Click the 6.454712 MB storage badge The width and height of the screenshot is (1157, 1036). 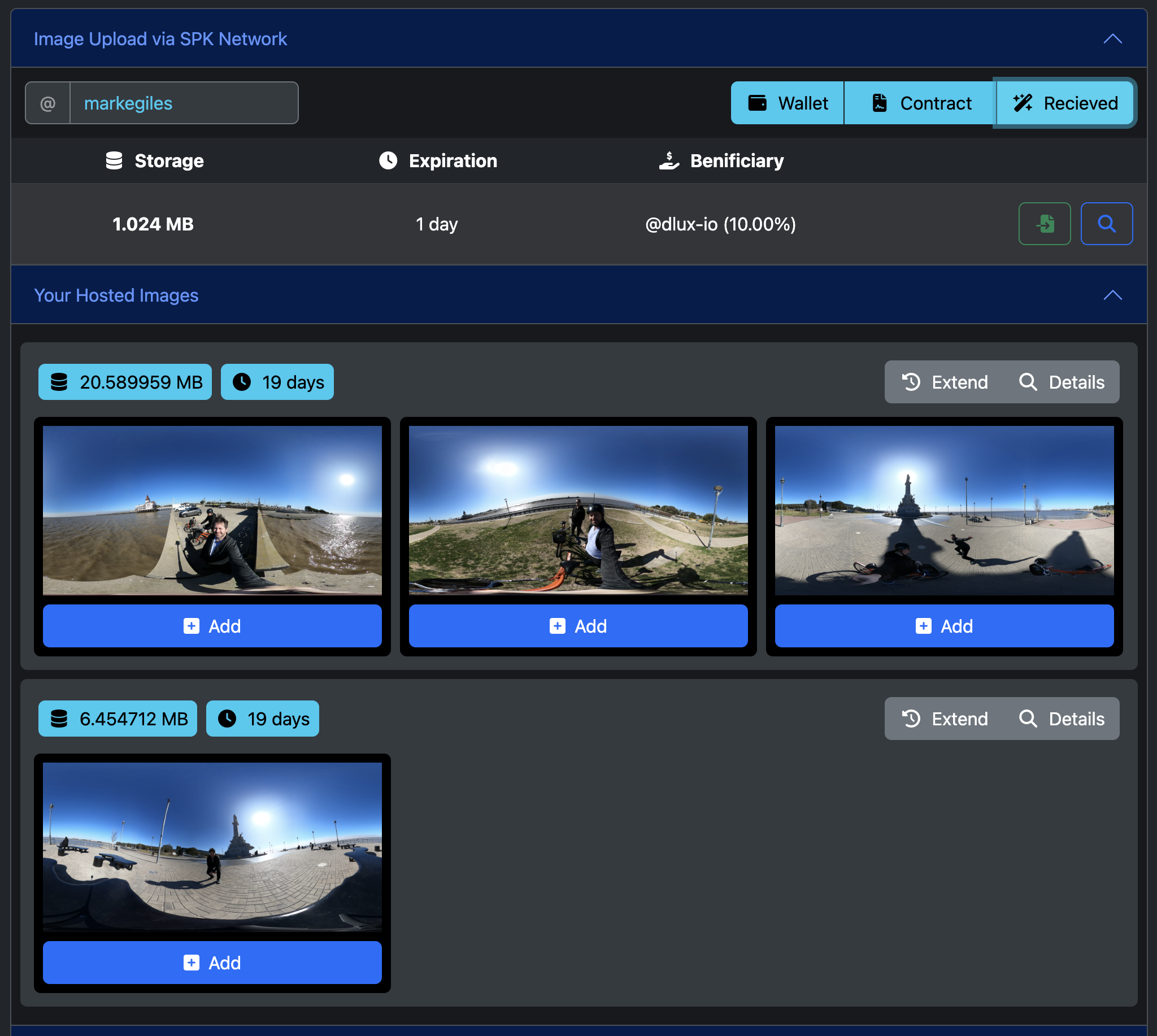coord(118,719)
